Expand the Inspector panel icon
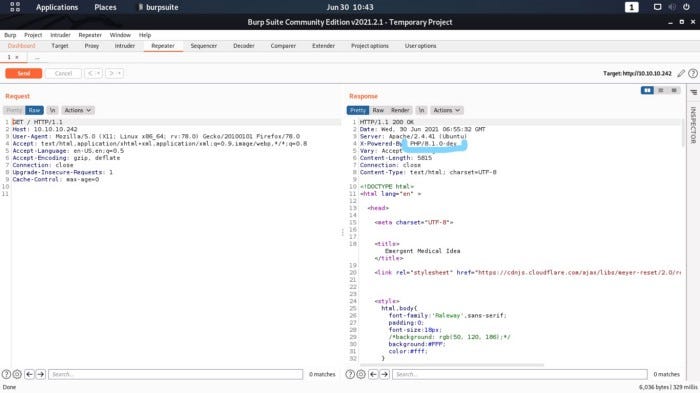The image size is (700, 393). [693, 92]
